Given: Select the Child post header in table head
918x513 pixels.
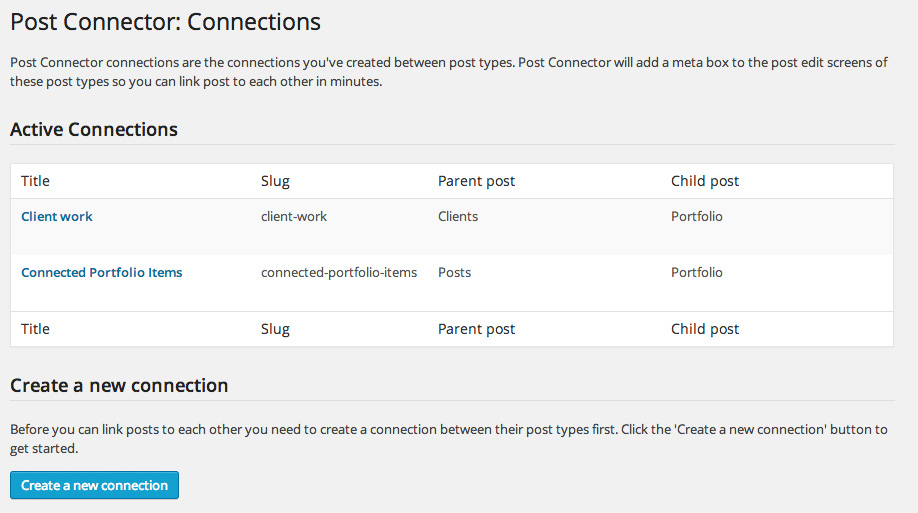Looking at the screenshot, I should [705, 181].
